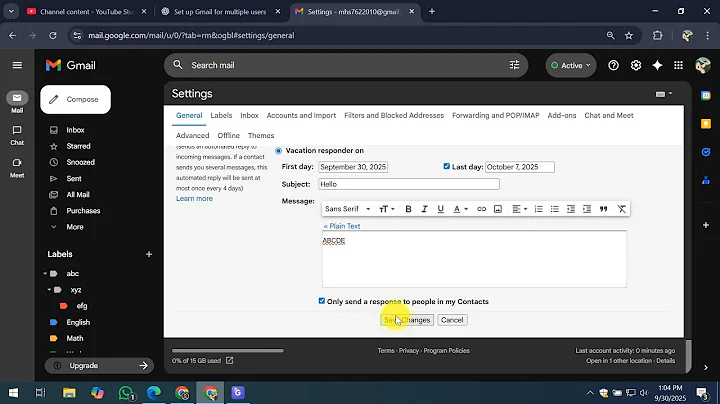Open the account activity Details link
Image resolution: width=720 pixels, height=404 pixels.
pyautogui.click(x=665, y=360)
